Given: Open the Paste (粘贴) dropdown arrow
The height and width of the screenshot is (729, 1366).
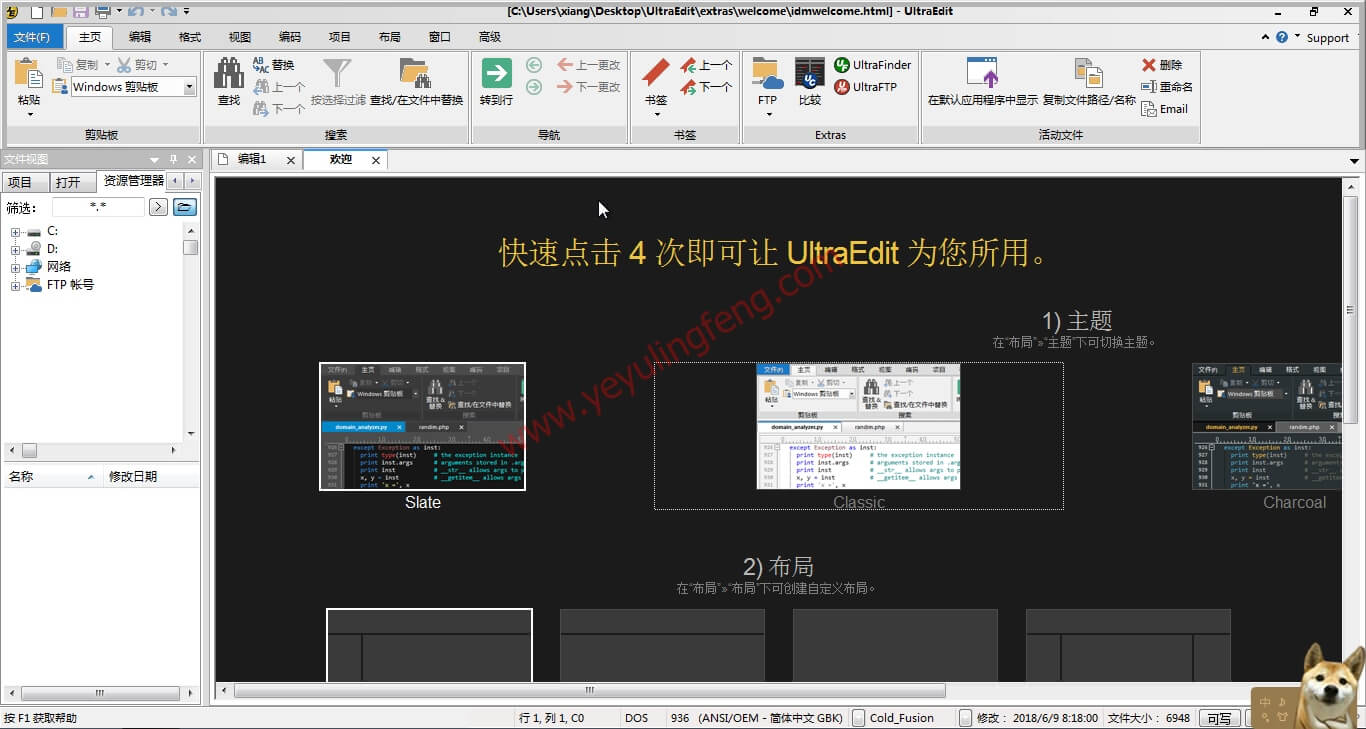Looking at the screenshot, I should pos(29,114).
